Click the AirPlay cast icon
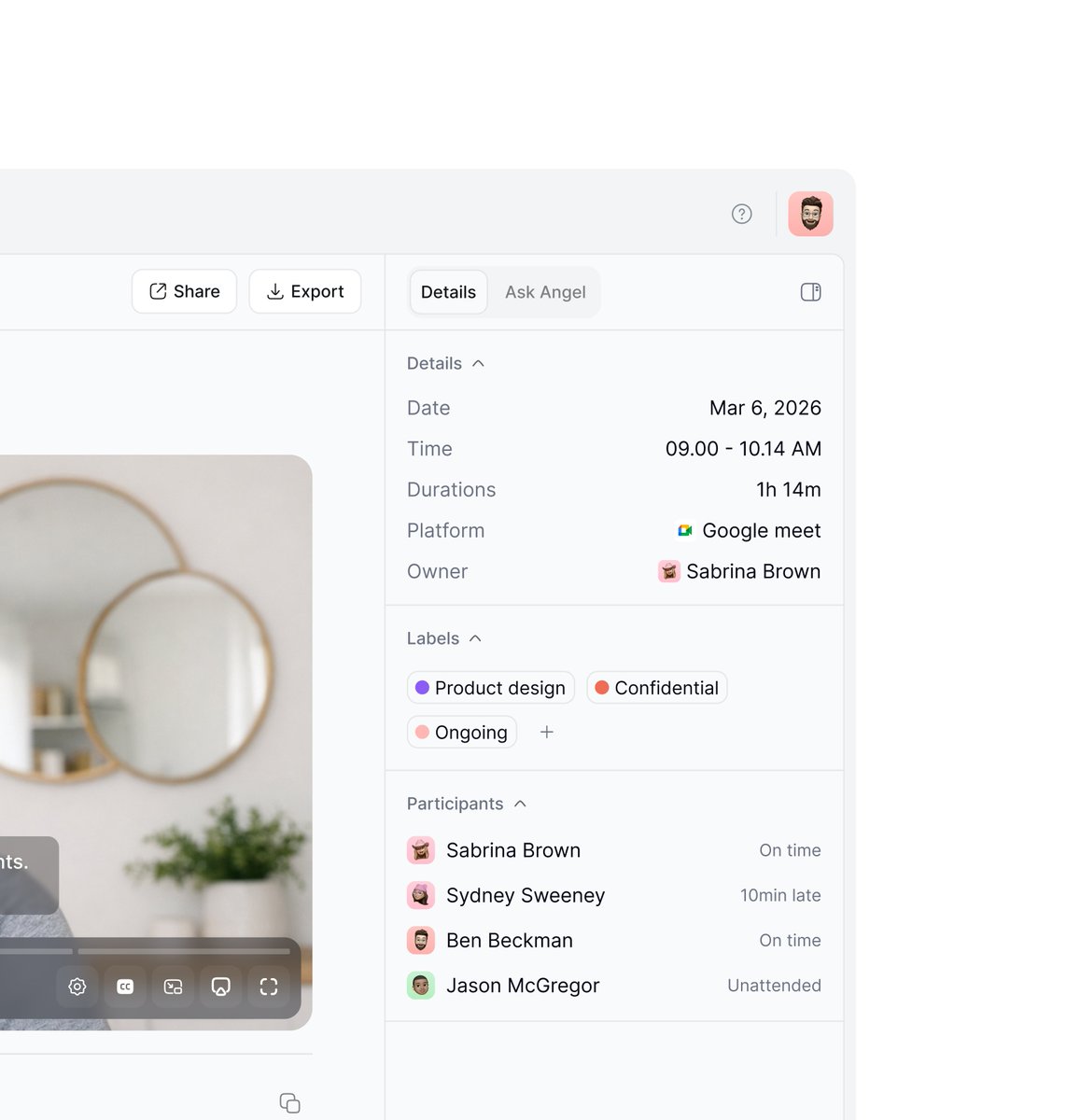 (221, 987)
